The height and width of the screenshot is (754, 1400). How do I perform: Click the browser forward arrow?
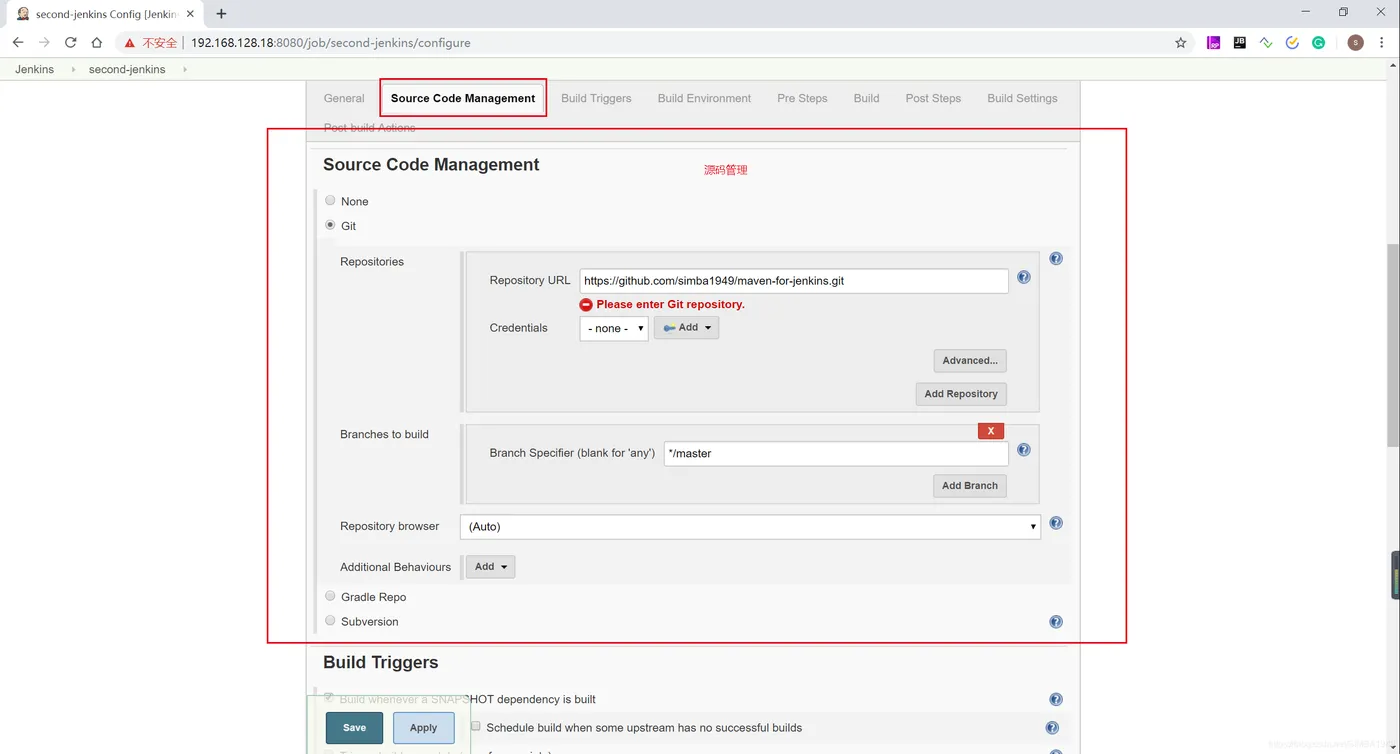coord(44,42)
